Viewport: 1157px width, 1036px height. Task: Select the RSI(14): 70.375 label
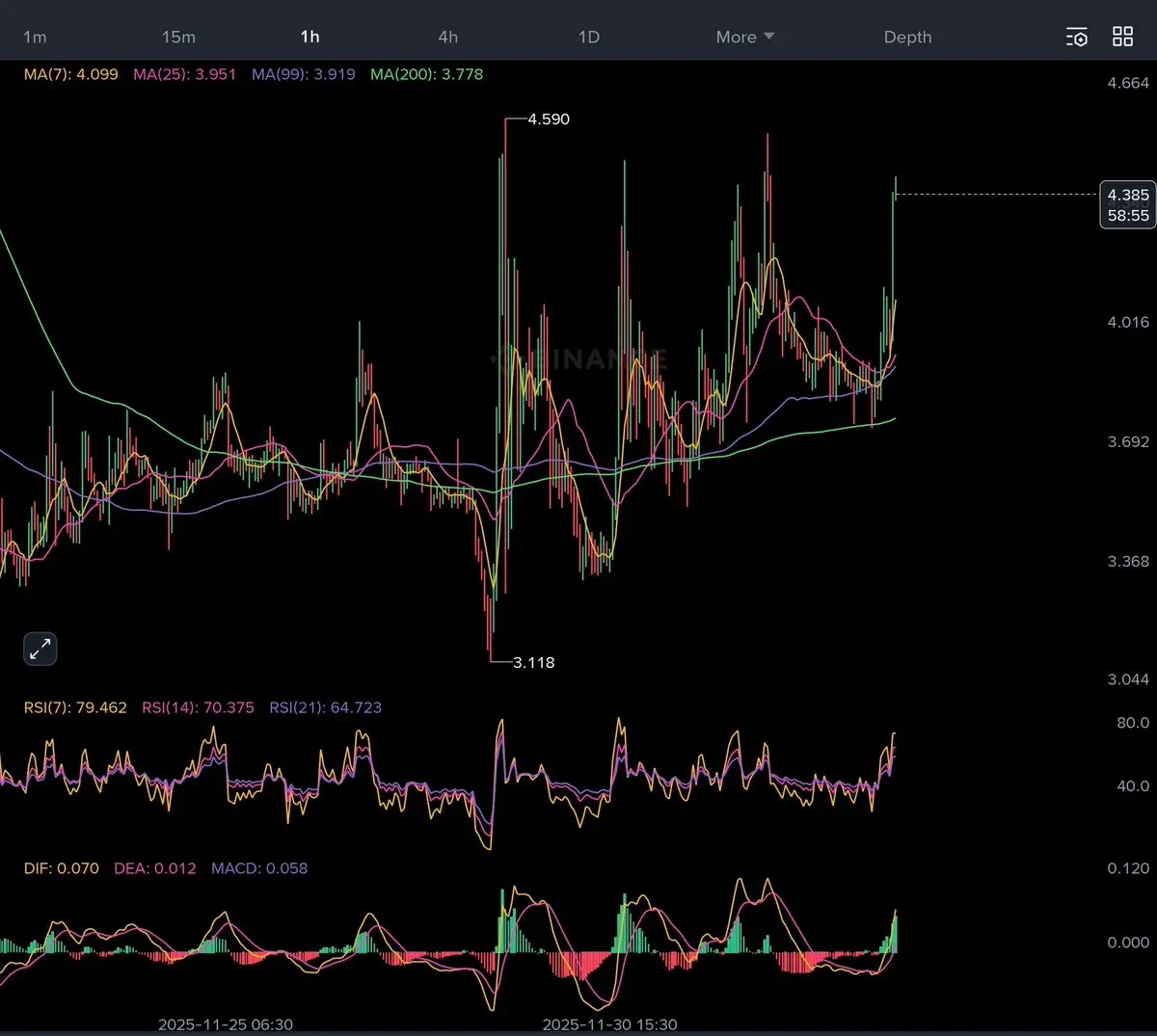click(198, 707)
